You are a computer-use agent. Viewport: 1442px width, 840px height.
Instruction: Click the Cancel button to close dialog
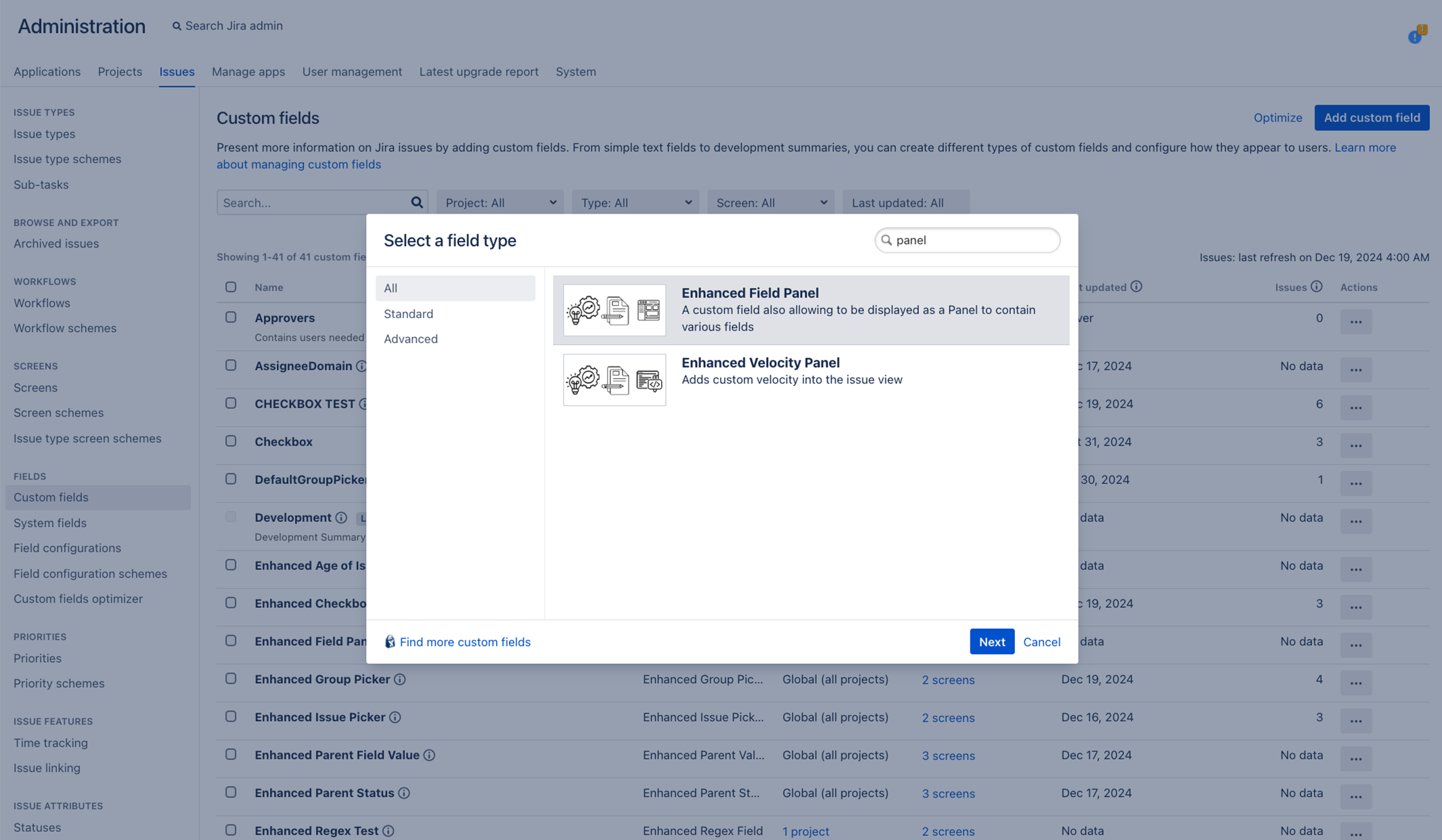pyautogui.click(x=1041, y=641)
